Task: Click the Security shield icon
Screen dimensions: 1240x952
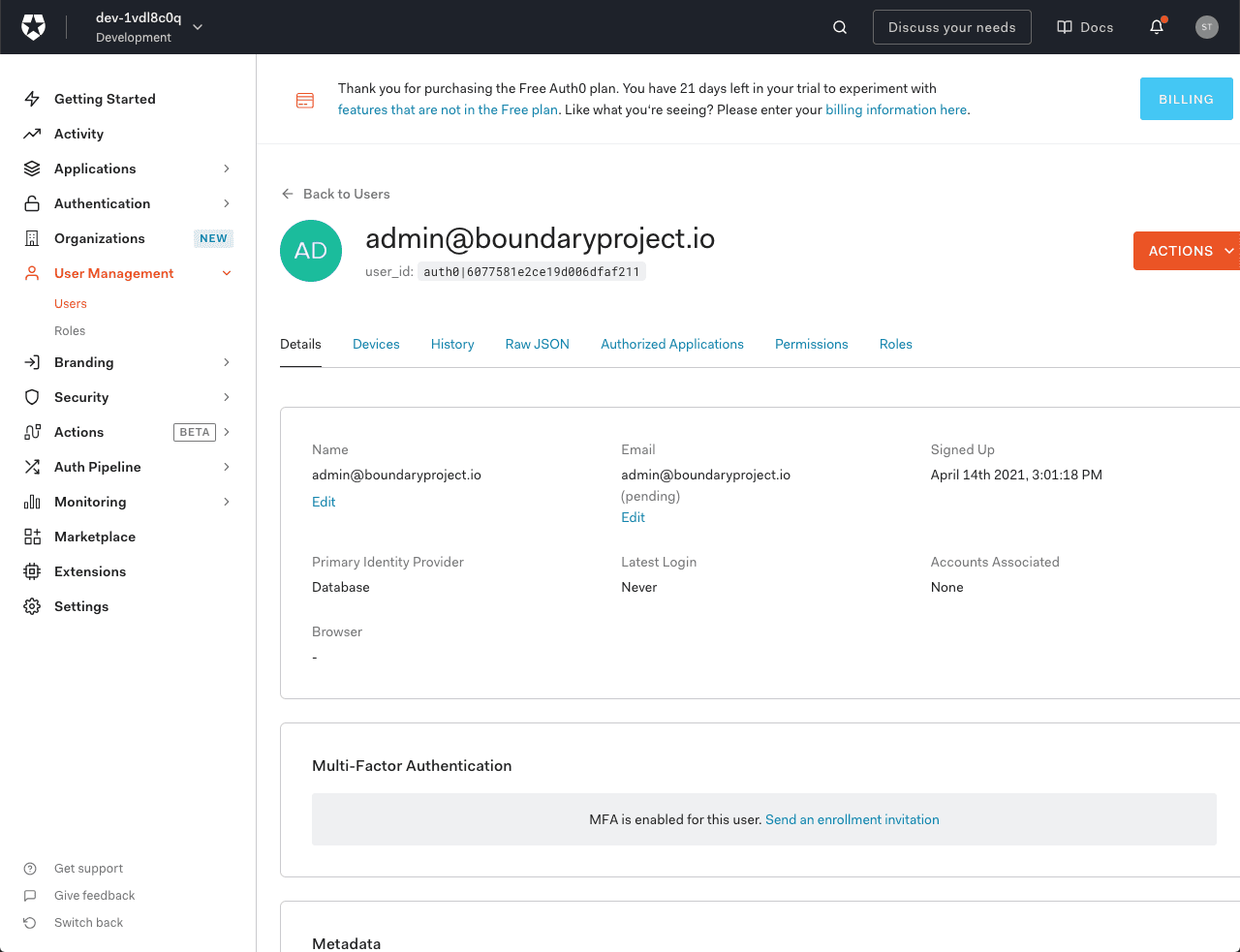Action: pyautogui.click(x=32, y=397)
